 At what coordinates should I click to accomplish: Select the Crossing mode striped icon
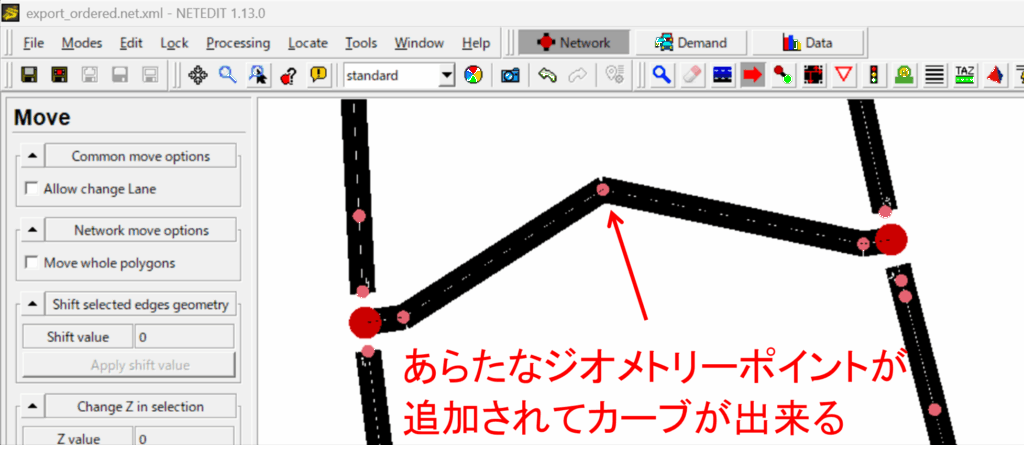(x=935, y=75)
